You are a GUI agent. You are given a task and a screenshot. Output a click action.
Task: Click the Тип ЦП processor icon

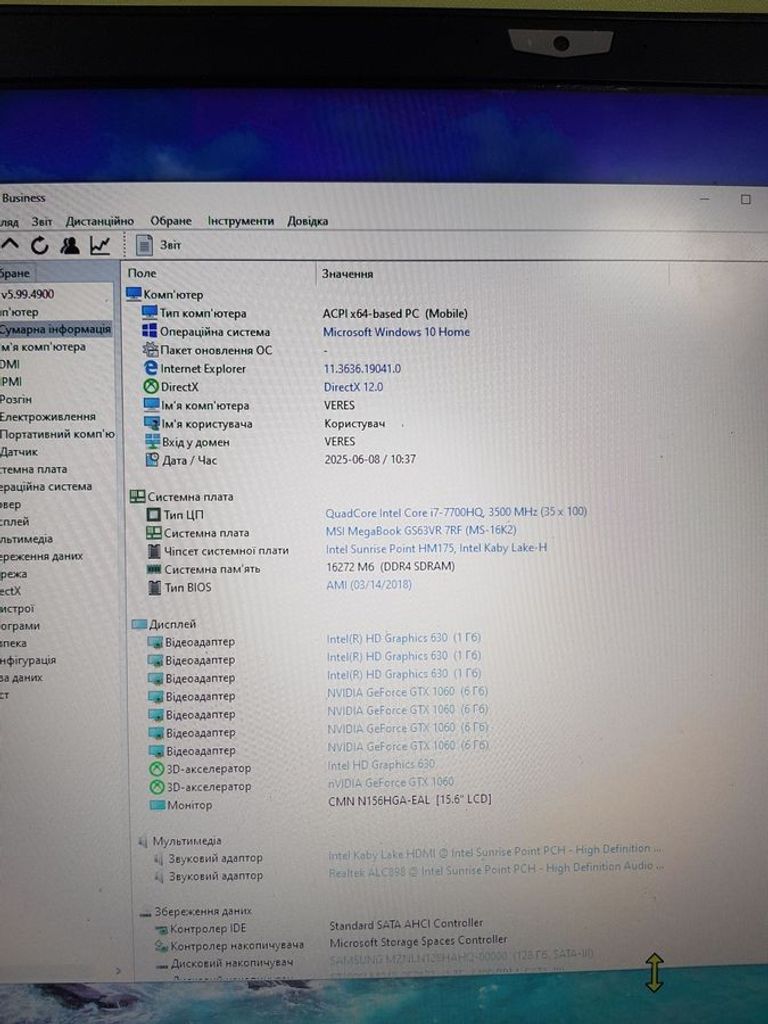(153, 515)
